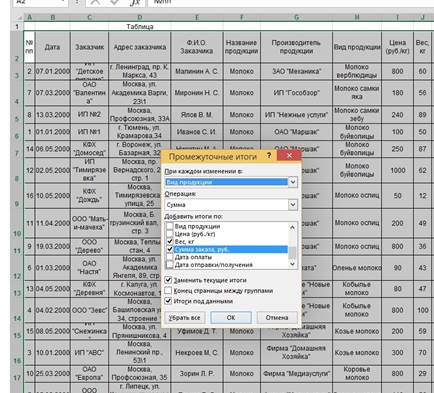Click the 'Название продукции' header cell
The width and height of the screenshot is (434, 393).
click(242, 47)
